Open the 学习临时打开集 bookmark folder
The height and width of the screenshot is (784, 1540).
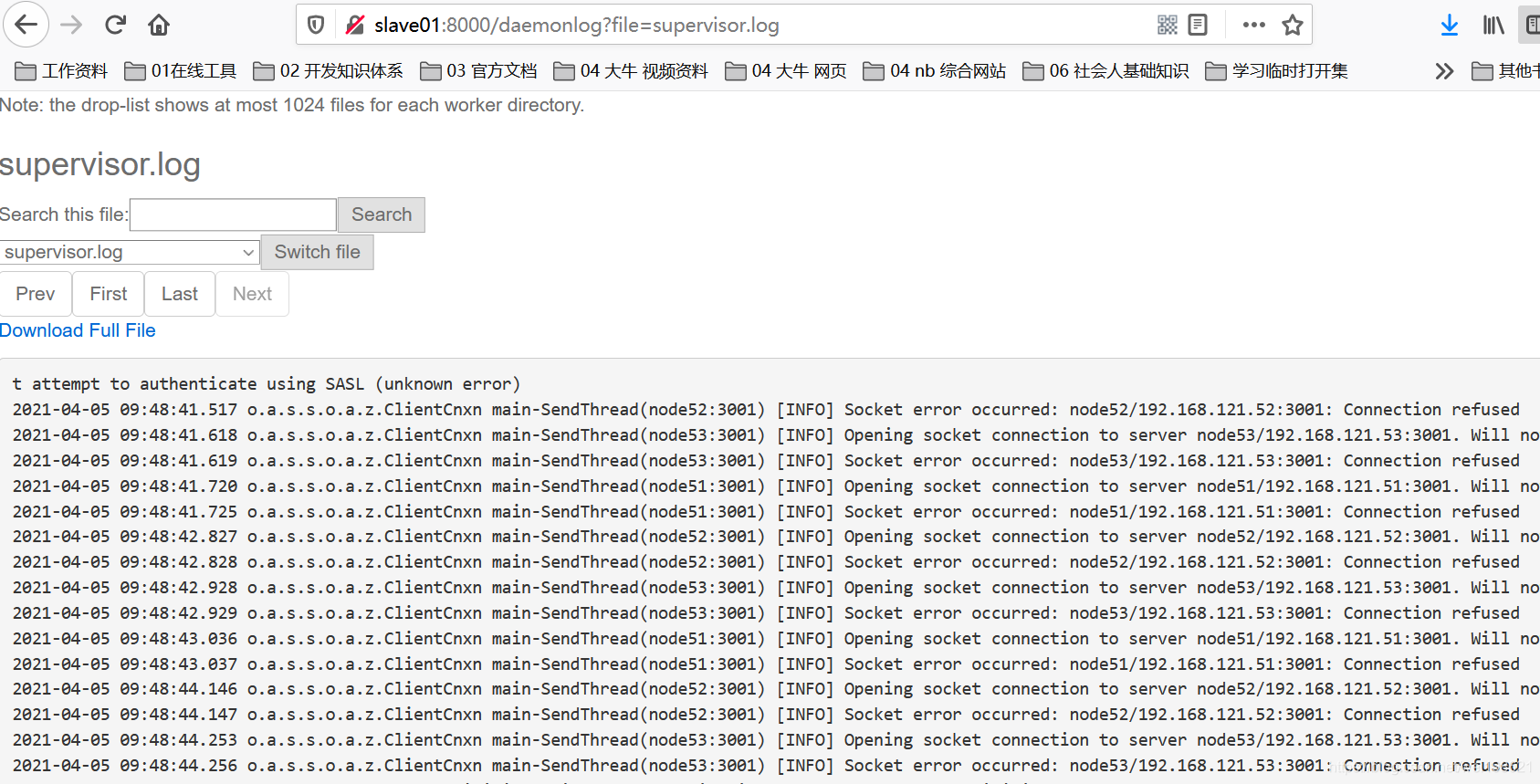1276,71
